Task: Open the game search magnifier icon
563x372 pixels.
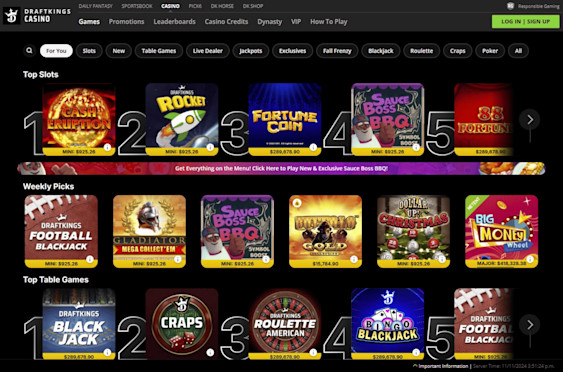Action: [x=29, y=51]
